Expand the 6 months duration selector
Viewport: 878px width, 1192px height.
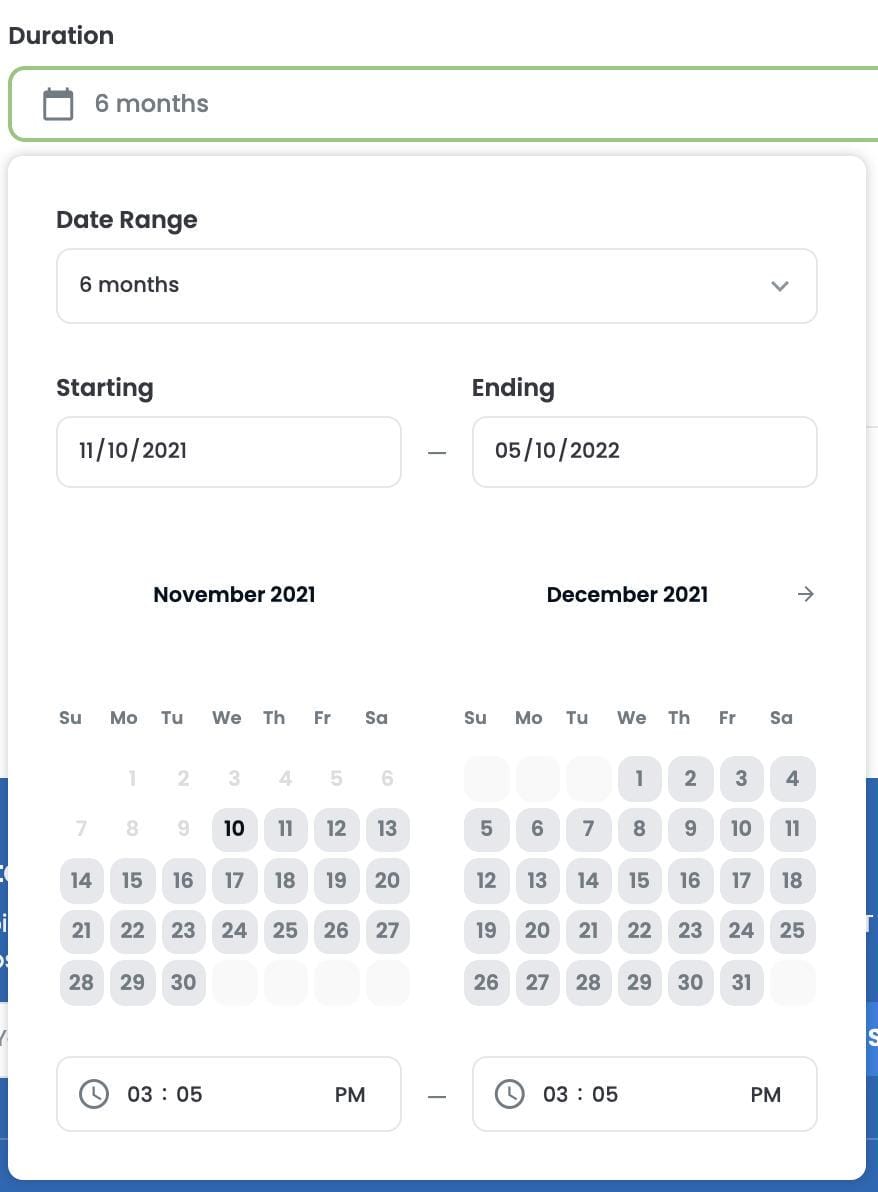pyautogui.click(x=436, y=286)
